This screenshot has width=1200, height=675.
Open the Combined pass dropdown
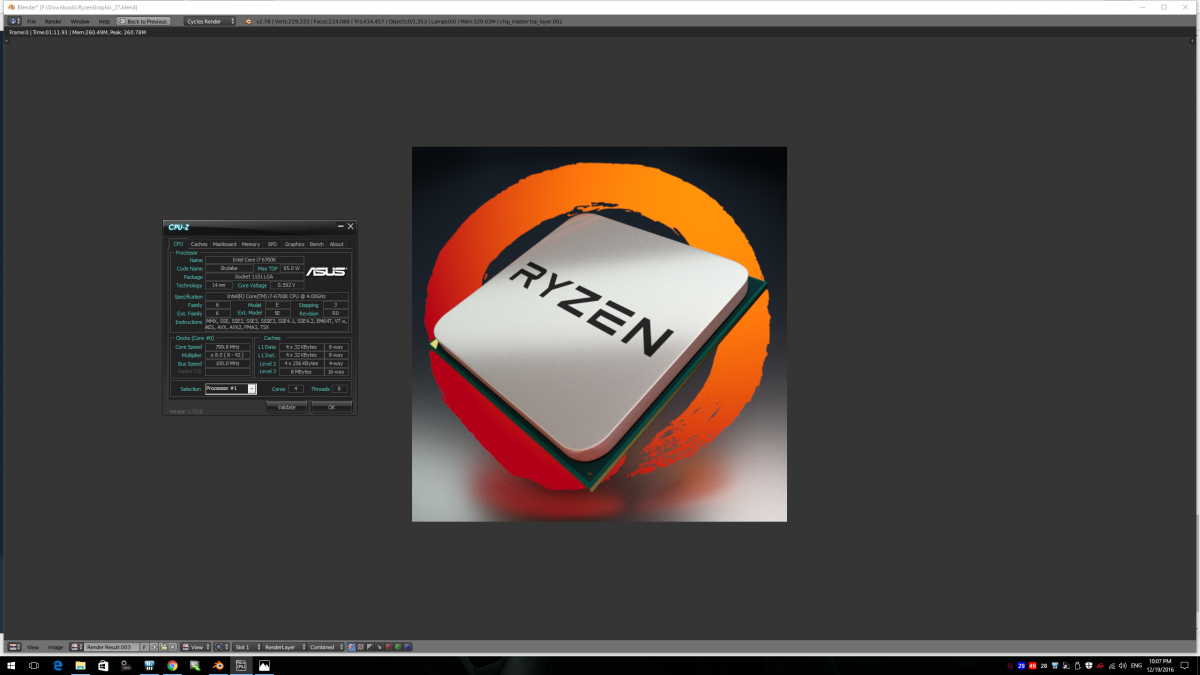coord(326,647)
